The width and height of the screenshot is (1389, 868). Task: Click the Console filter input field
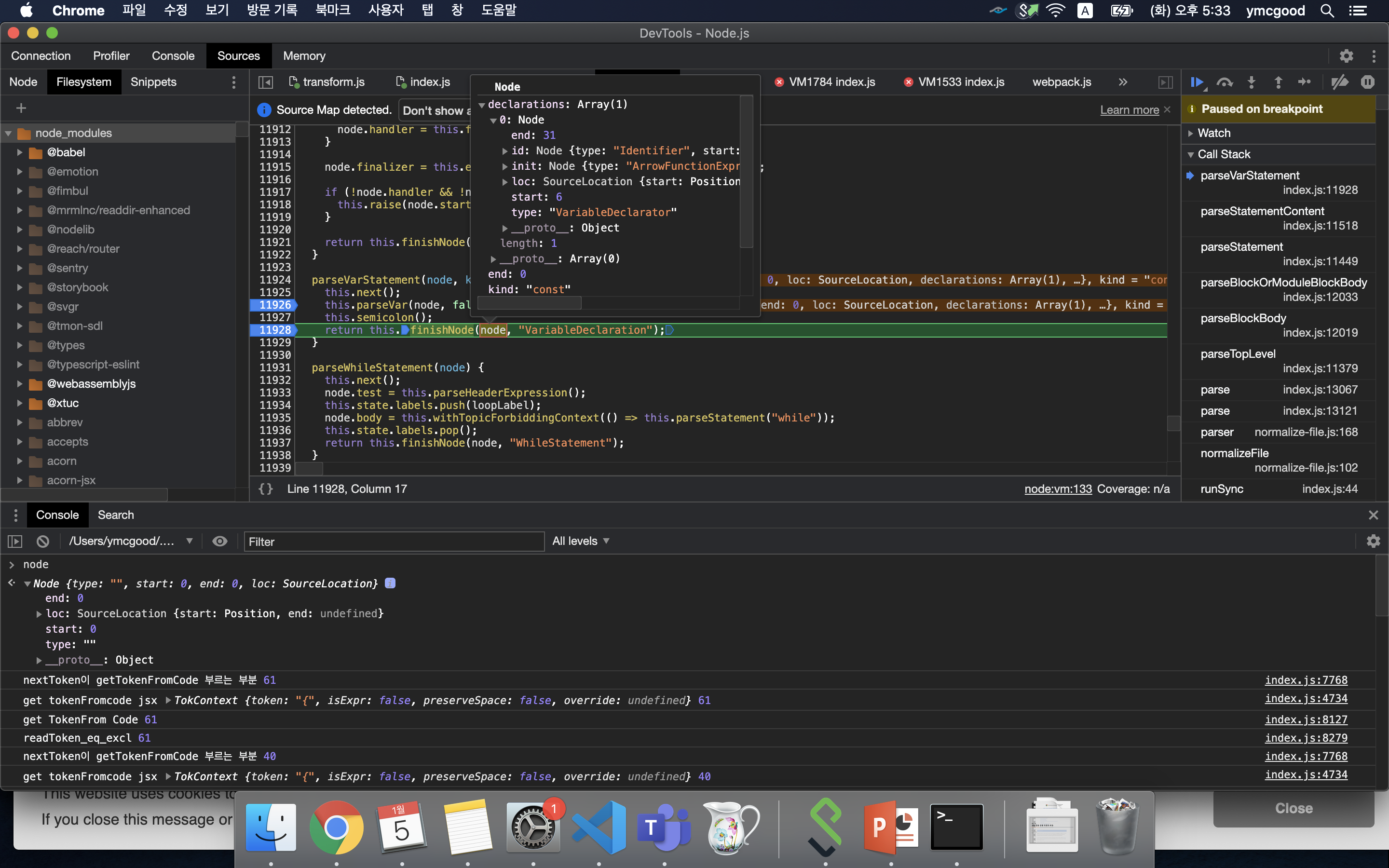pyautogui.click(x=393, y=541)
